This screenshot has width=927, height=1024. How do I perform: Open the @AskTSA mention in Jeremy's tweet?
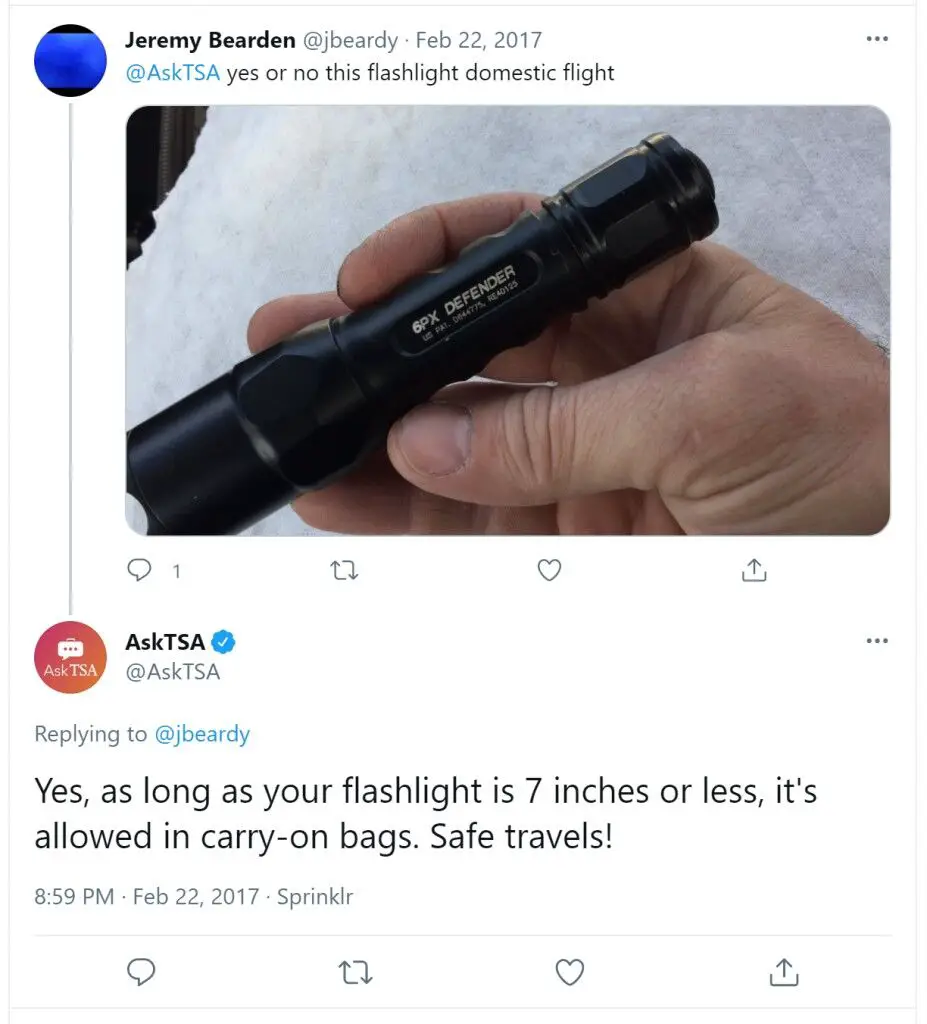click(x=172, y=73)
